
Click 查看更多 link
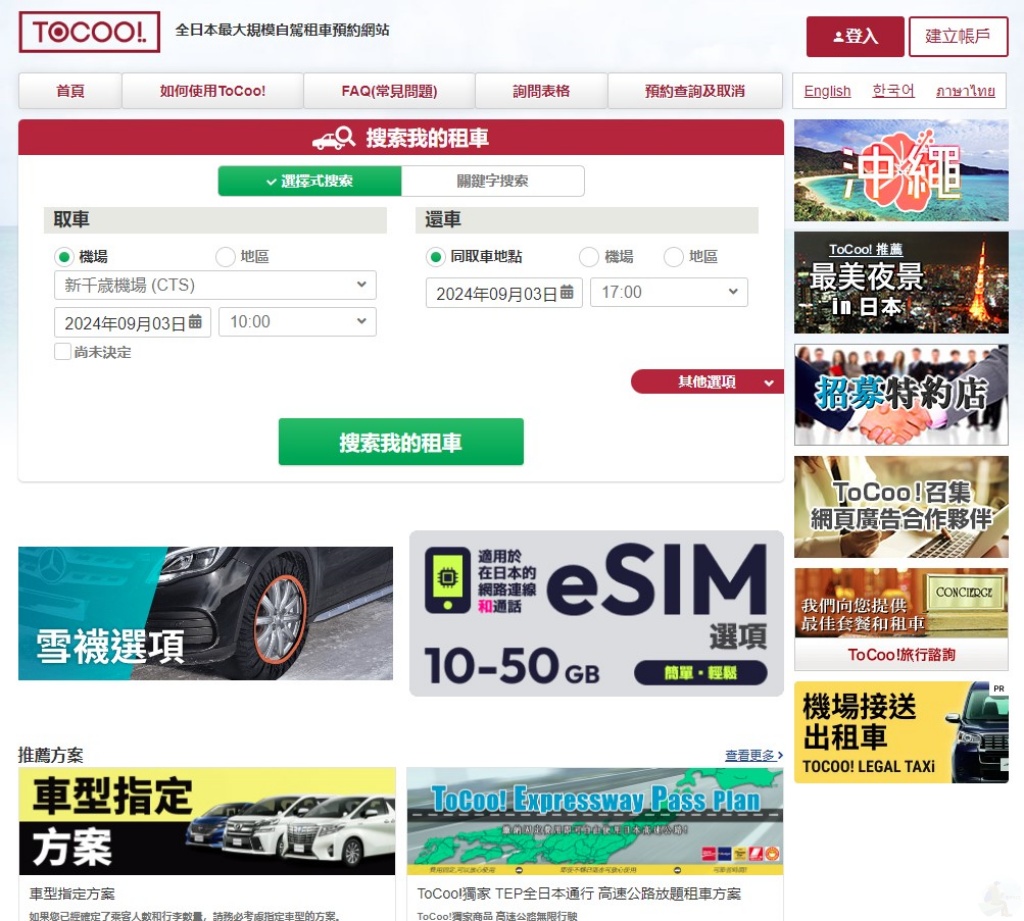tap(754, 755)
